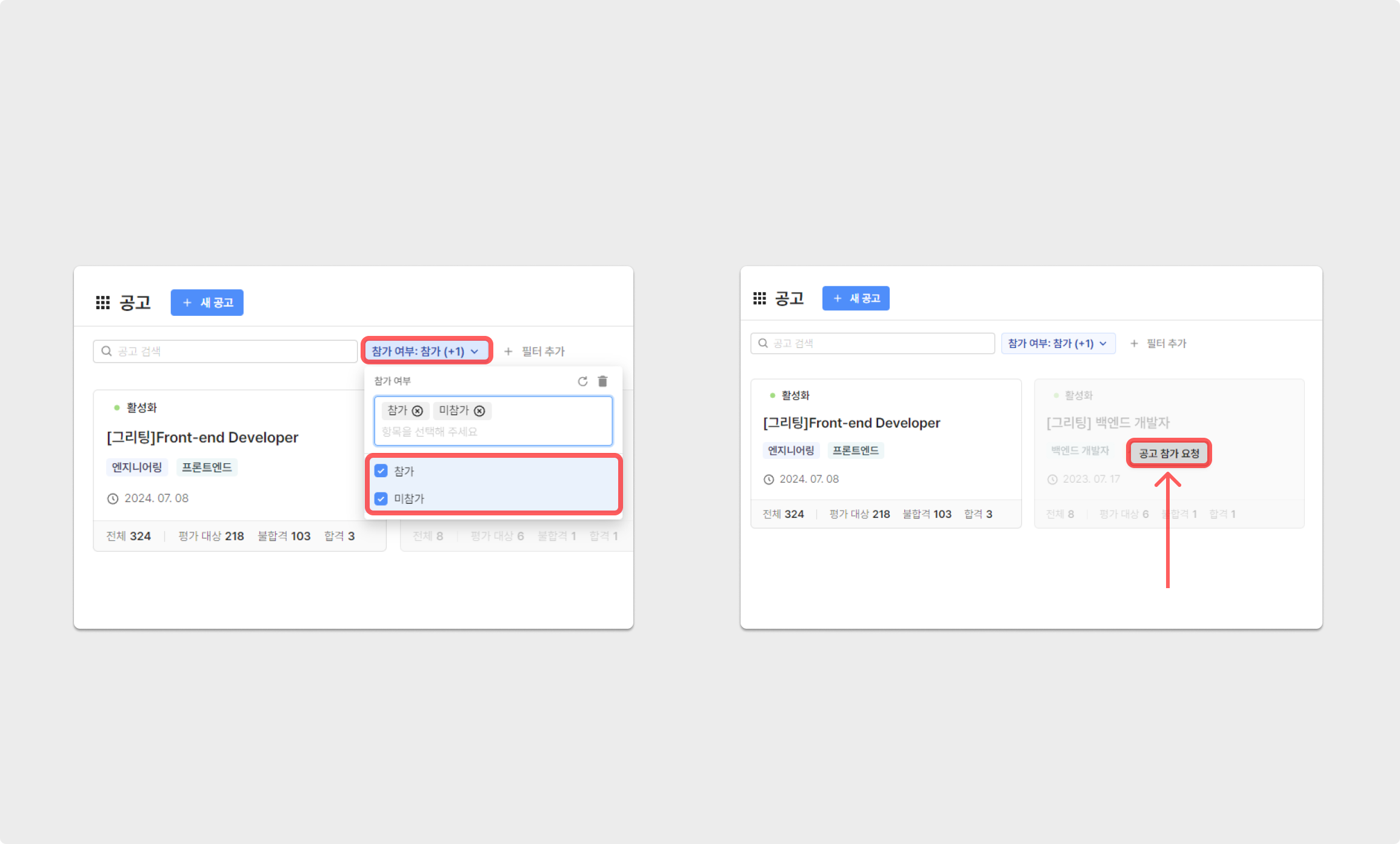1400x844 pixels.
Task: Uncheck the 미참가 checkbox
Action: [381, 498]
